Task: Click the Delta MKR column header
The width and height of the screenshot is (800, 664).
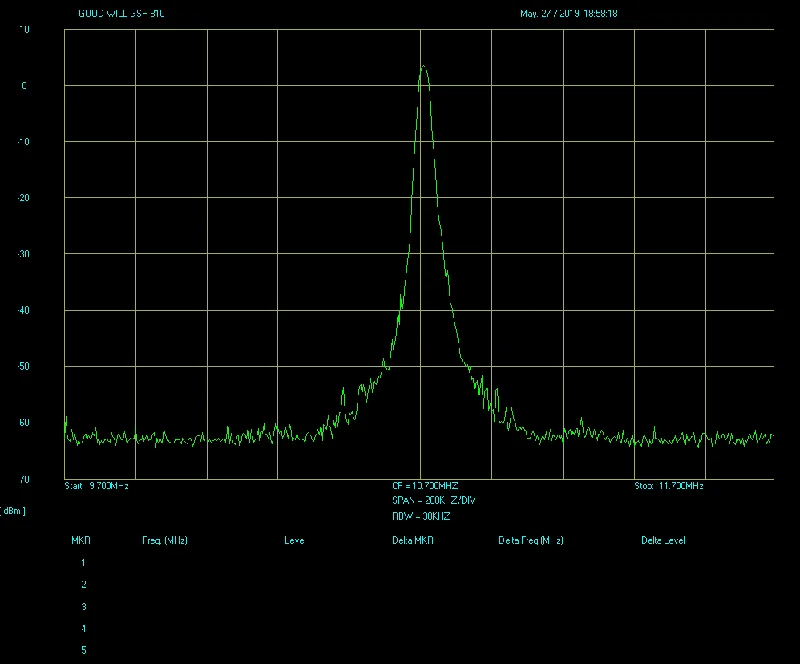Action: pyautogui.click(x=413, y=540)
